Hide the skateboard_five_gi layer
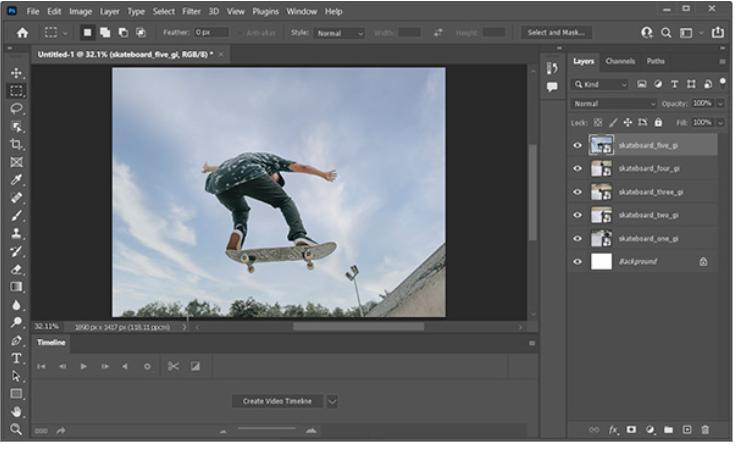This screenshot has height=450, width=746. pyautogui.click(x=577, y=145)
